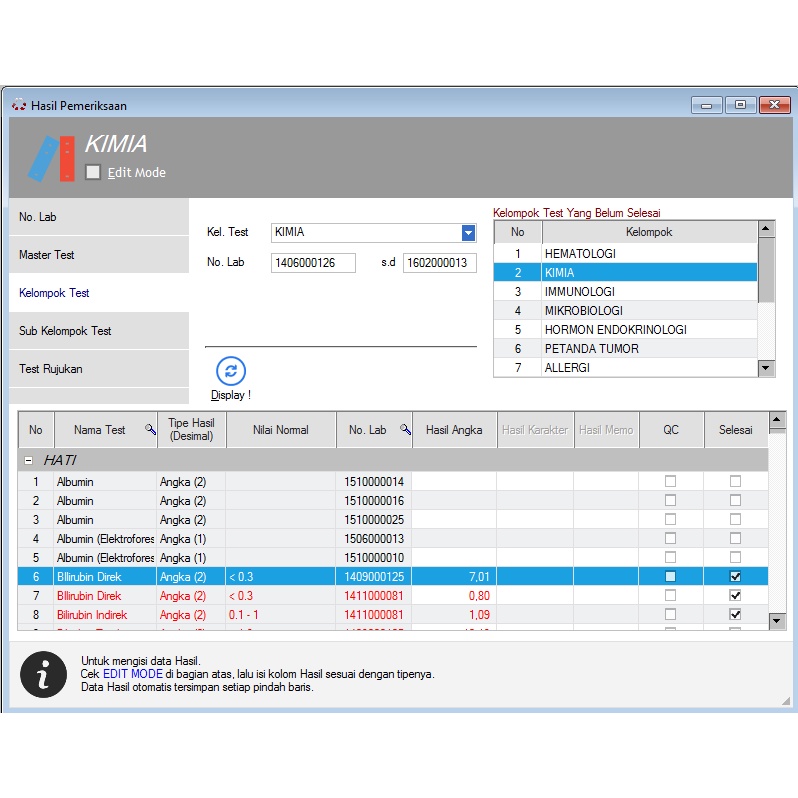Click the KIMIA books logo icon
The height and width of the screenshot is (798, 798).
(52, 158)
